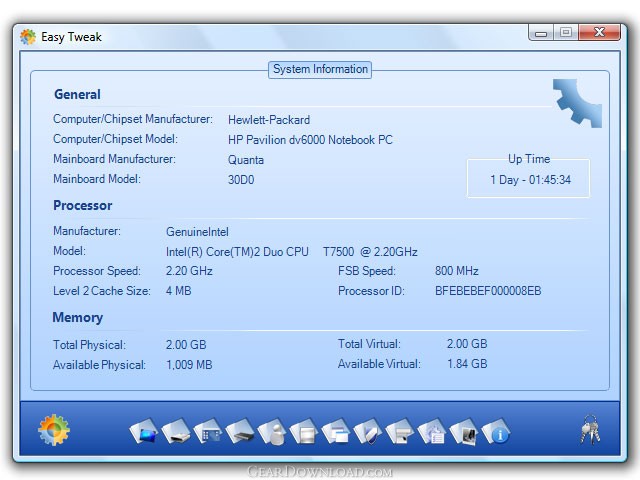This screenshot has height=480, width=640.
Task: Select HP Pavilion dv6000 Notebook PC text
Action: tap(310, 140)
